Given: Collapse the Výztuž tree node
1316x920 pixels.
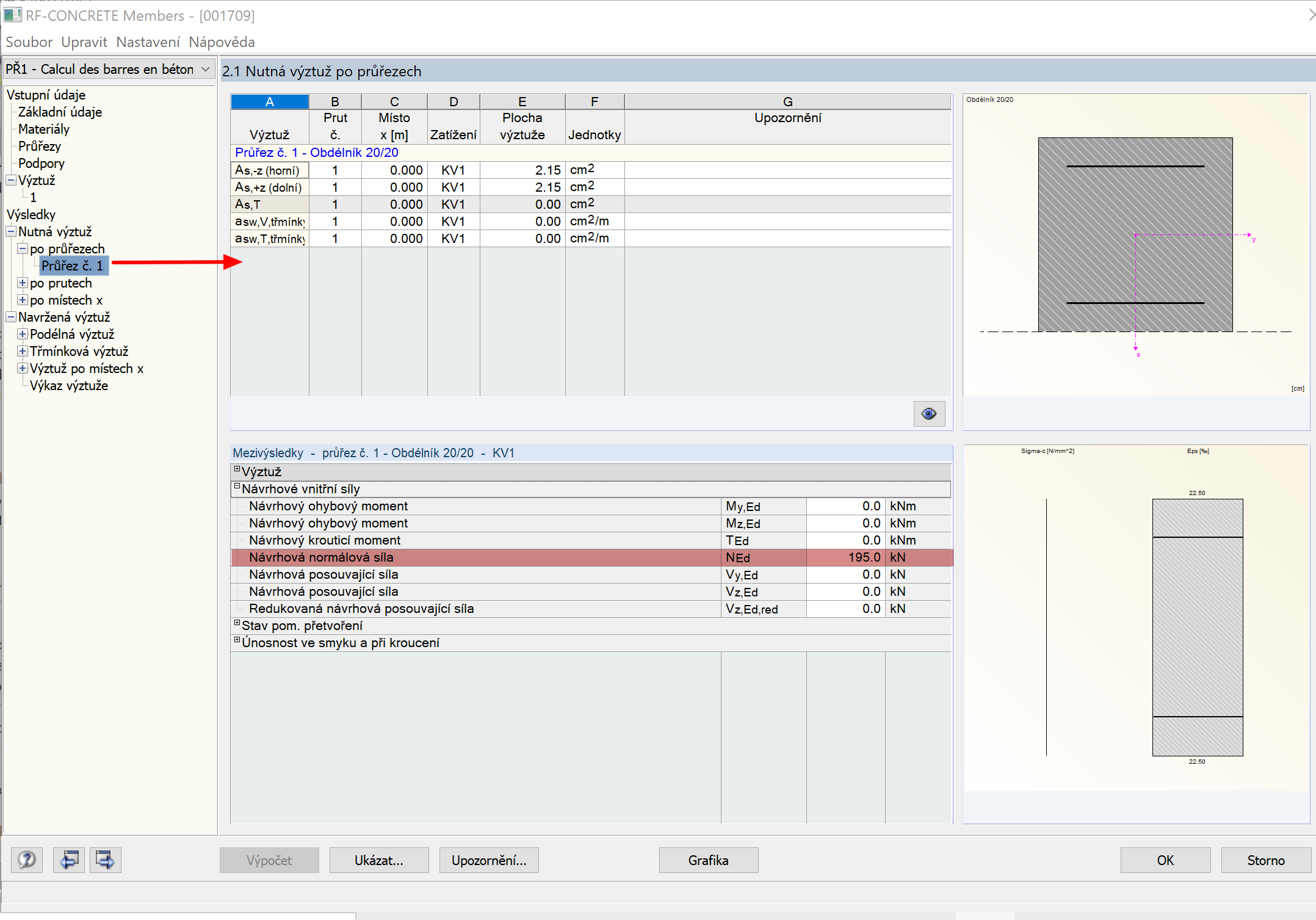Looking at the screenshot, I should [x=11, y=180].
